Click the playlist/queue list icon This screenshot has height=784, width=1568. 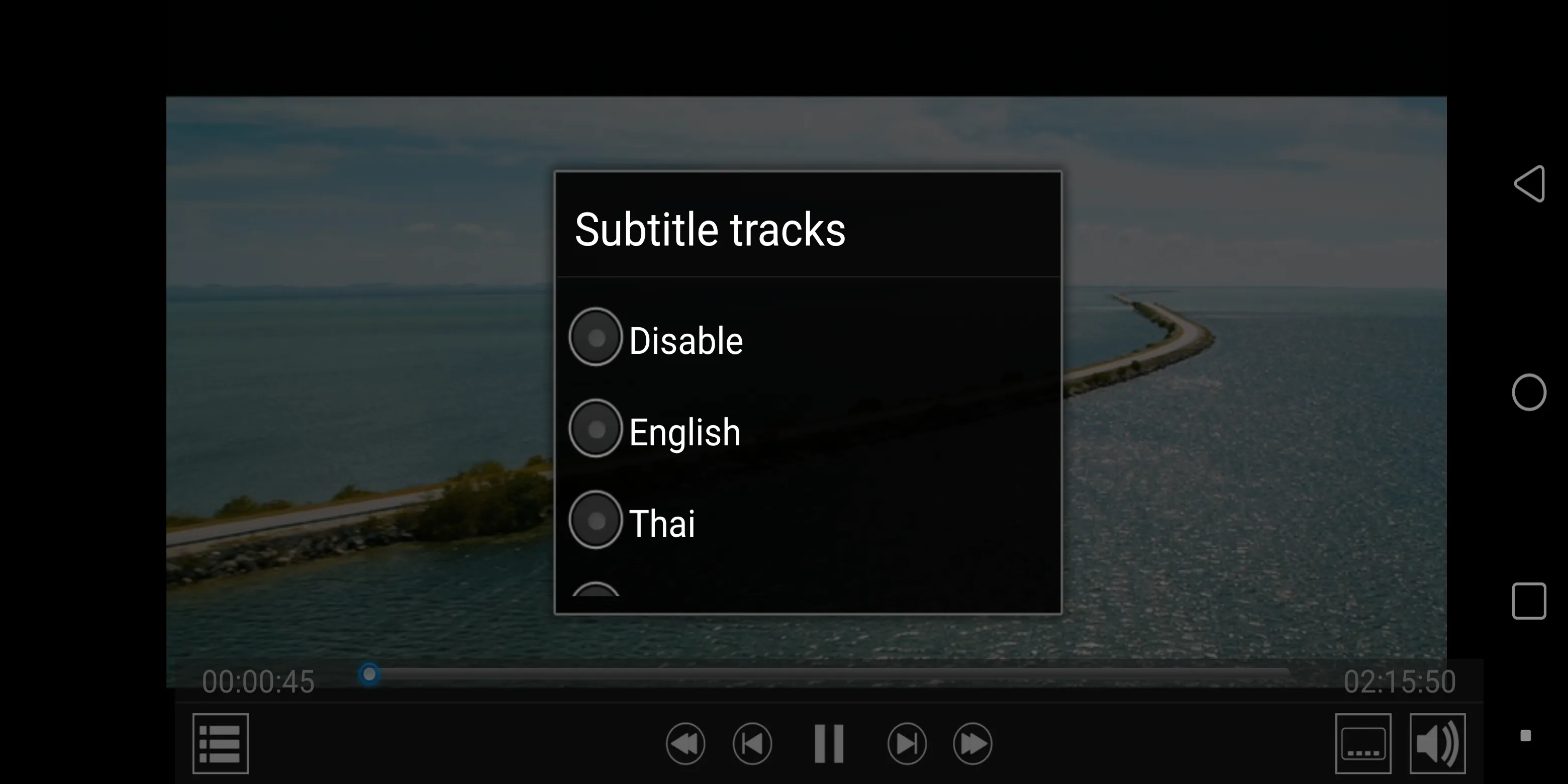coord(219,742)
